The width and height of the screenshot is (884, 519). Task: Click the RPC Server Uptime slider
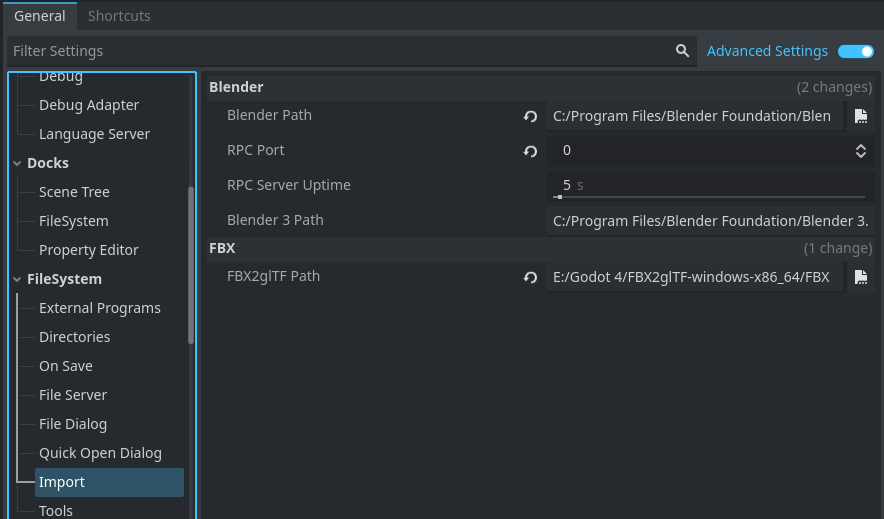point(710,196)
